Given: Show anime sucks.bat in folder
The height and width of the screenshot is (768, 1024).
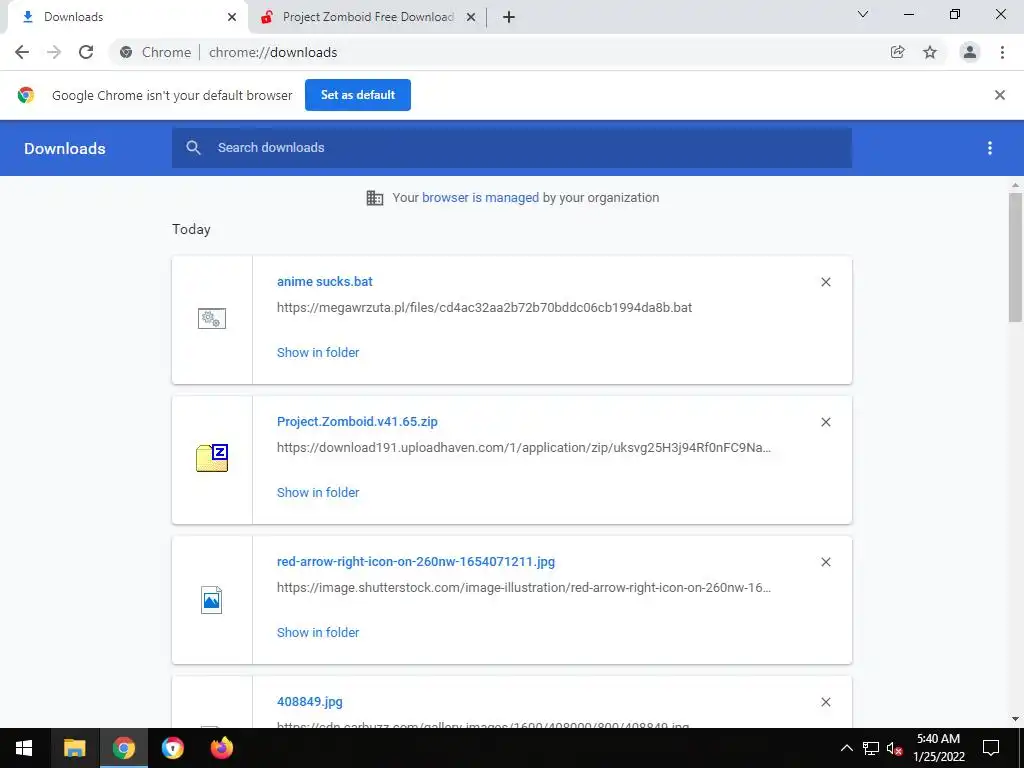Looking at the screenshot, I should click(x=318, y=353).
